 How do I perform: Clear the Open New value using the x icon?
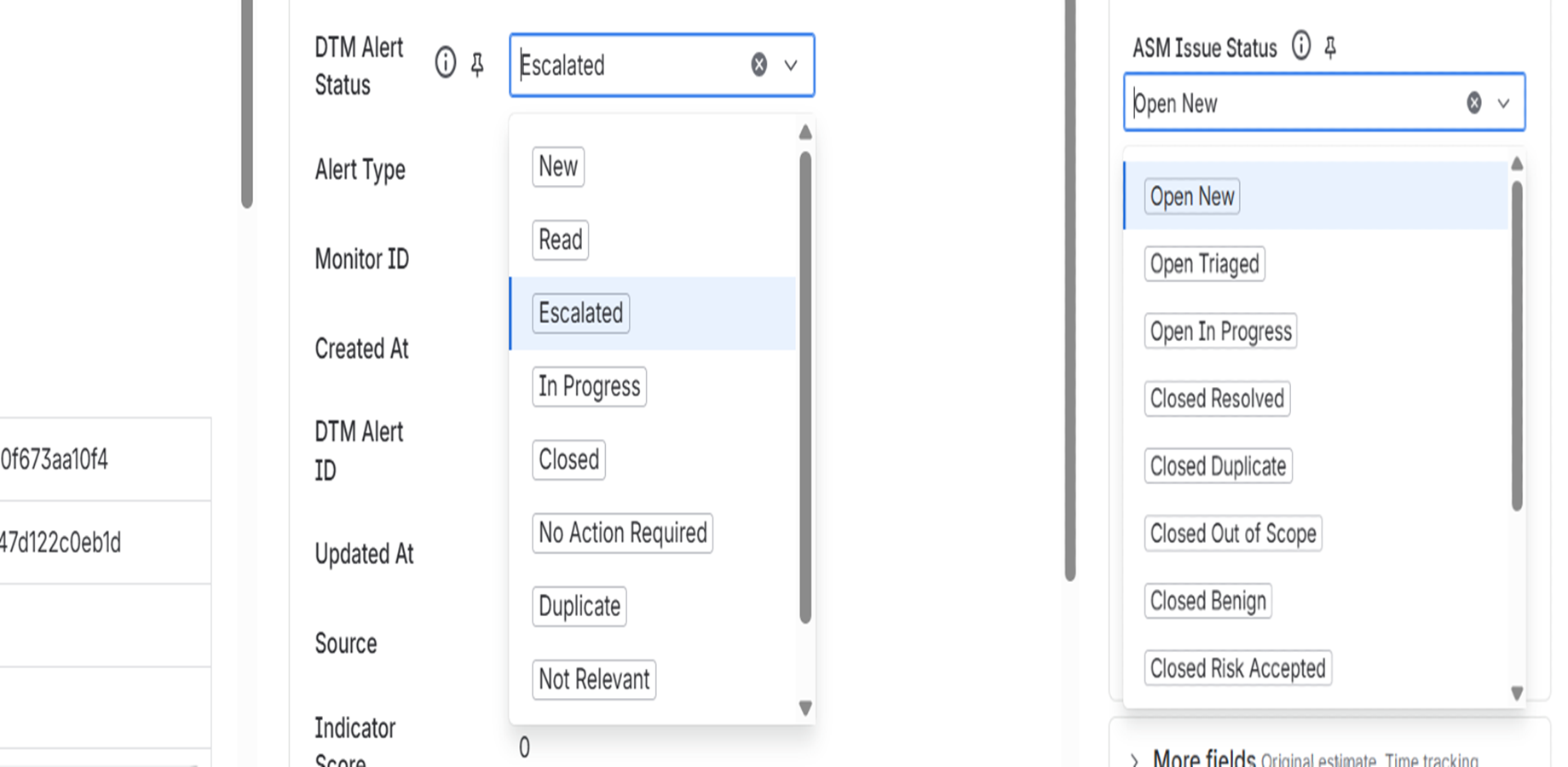1473,103
